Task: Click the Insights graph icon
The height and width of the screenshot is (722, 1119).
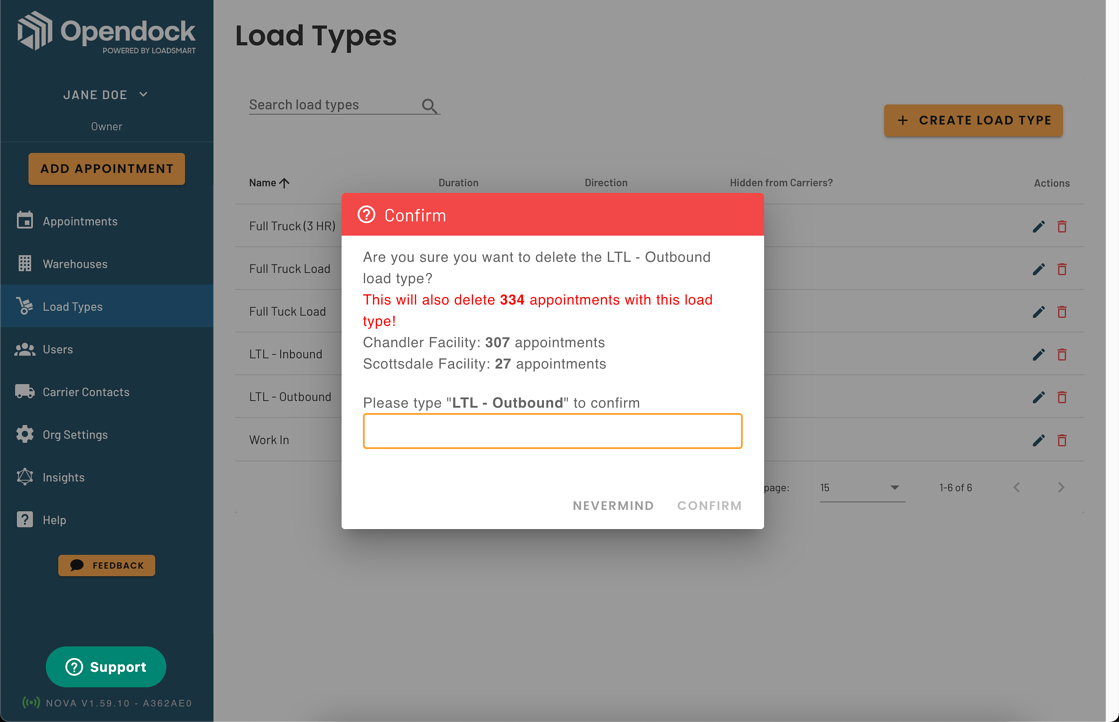Action: [x=25, y=477]
